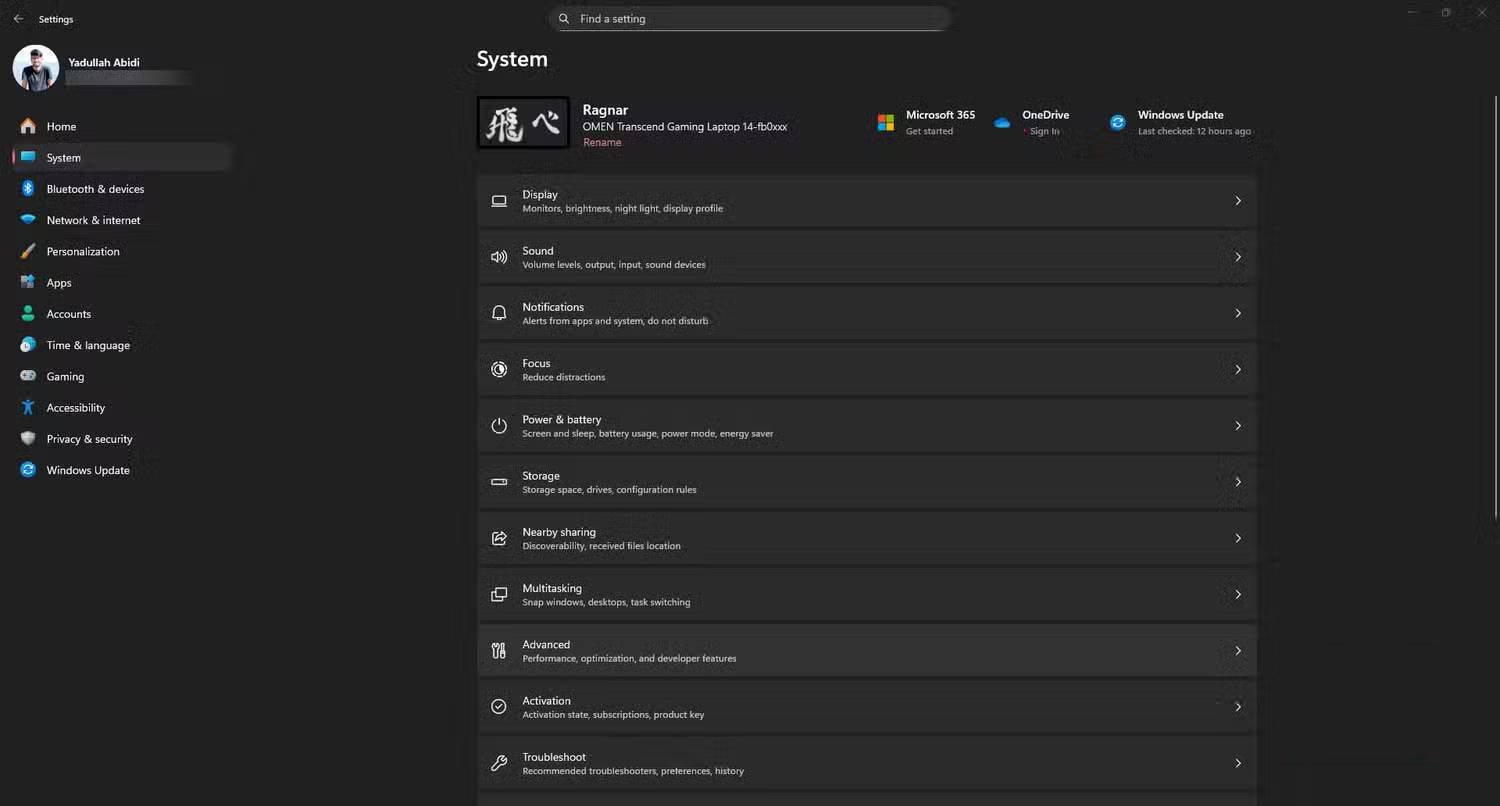This screenshot has width=1500, height=806.
Task: Click the chevron on Focus row
Action: pos(1238,370)
